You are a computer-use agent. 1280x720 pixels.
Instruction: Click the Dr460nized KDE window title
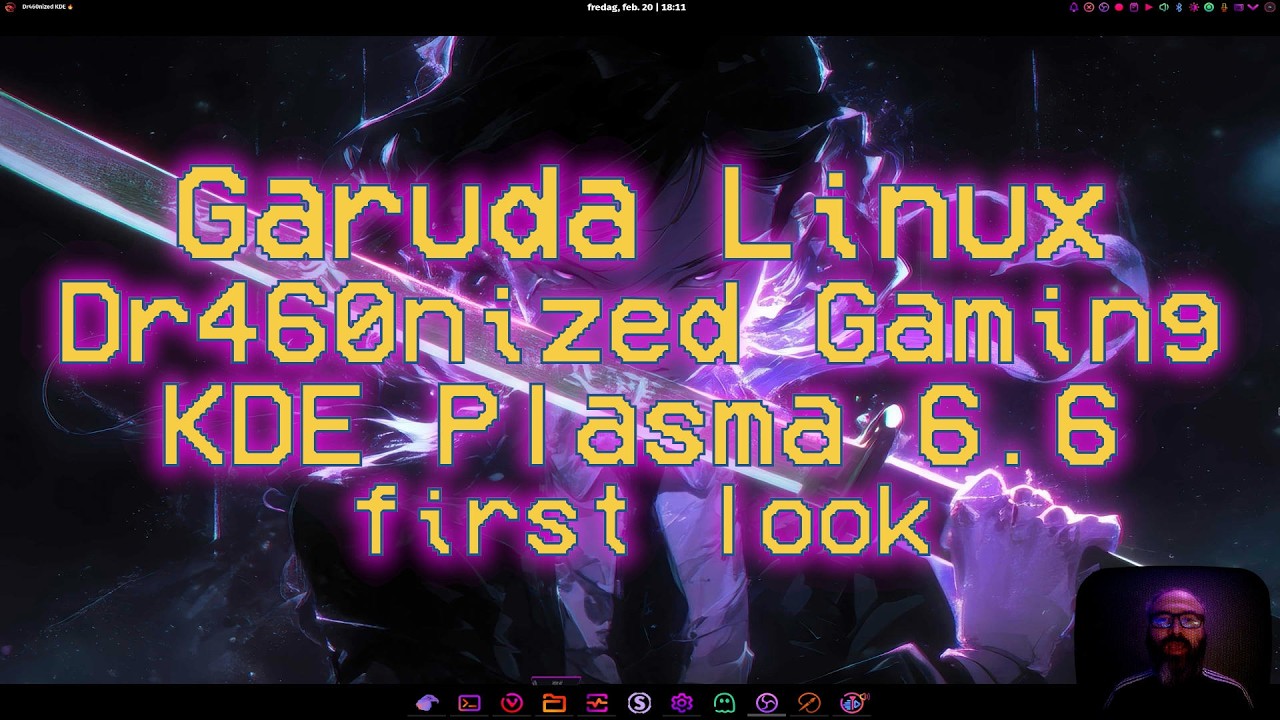[47, 7]
